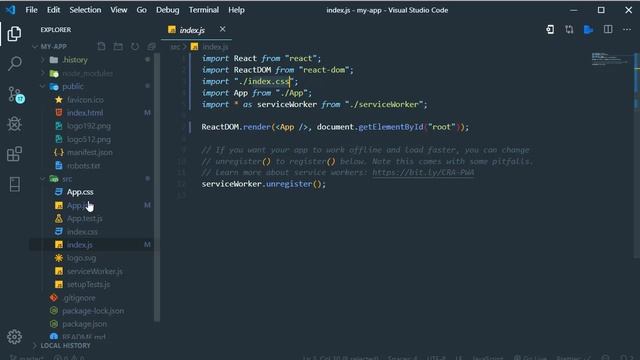The height and width of the screenshot is (360, 640).
Task: Open setupTests.js file
Action: (89, 284)
